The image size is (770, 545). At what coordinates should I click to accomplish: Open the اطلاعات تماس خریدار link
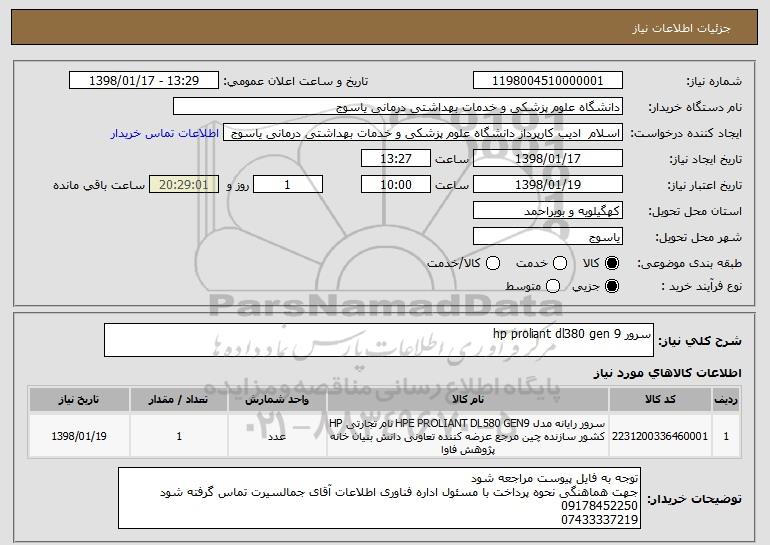[165, 133]
